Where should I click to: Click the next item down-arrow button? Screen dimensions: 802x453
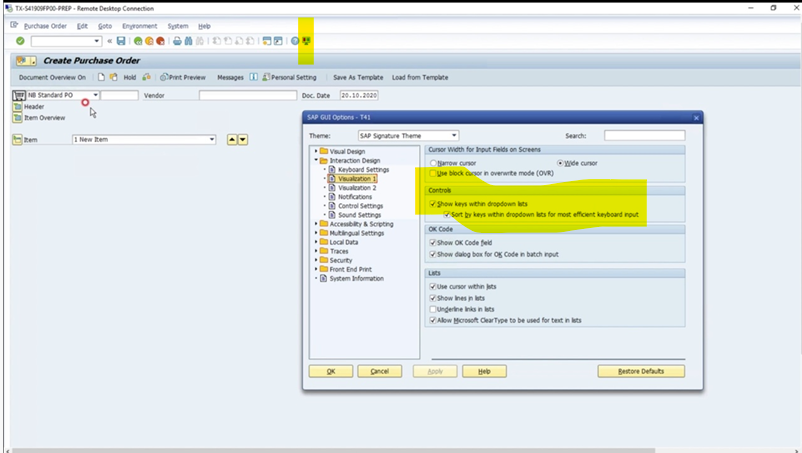[x=243, y=140]
